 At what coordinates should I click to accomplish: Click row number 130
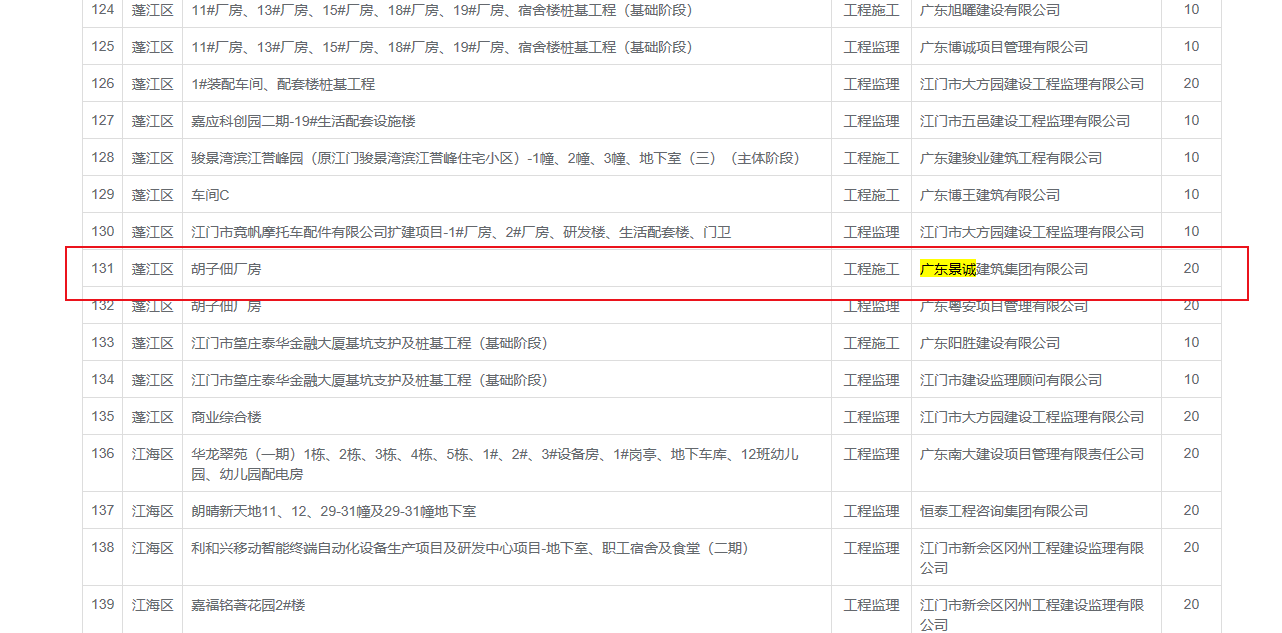click(103, 232)
